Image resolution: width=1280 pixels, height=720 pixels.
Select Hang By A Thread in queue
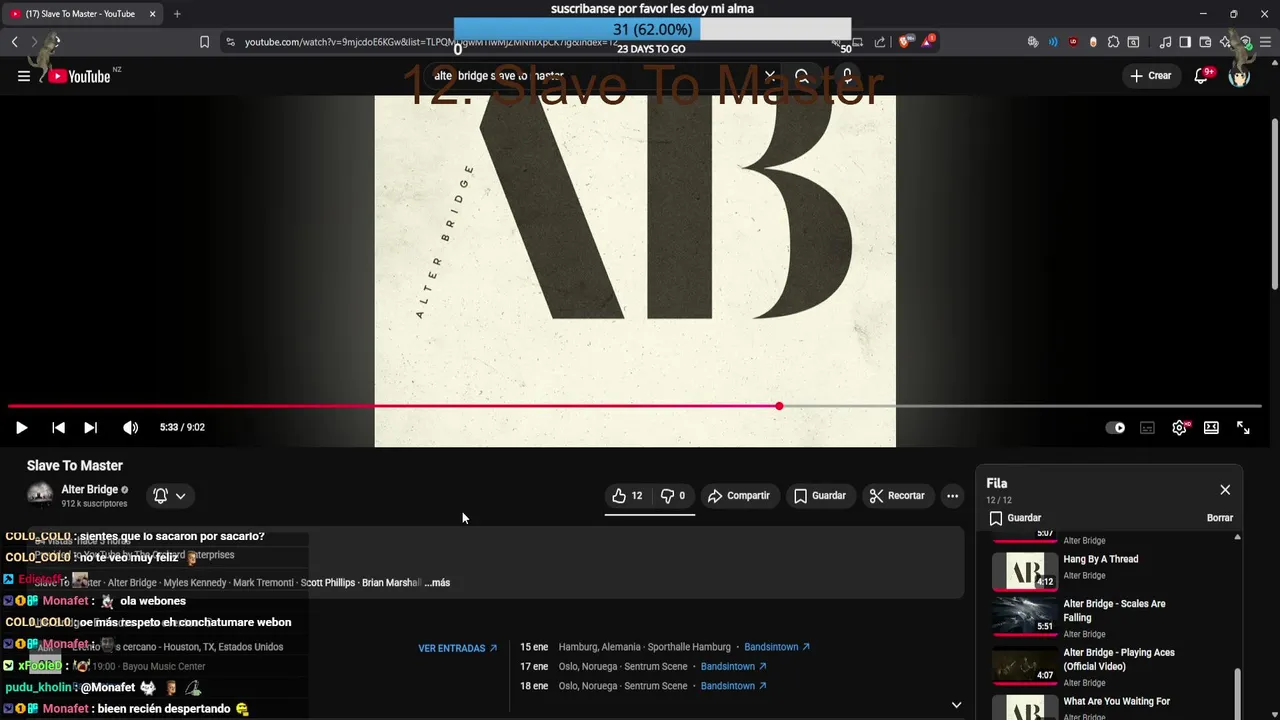(x=1108, y=570)
